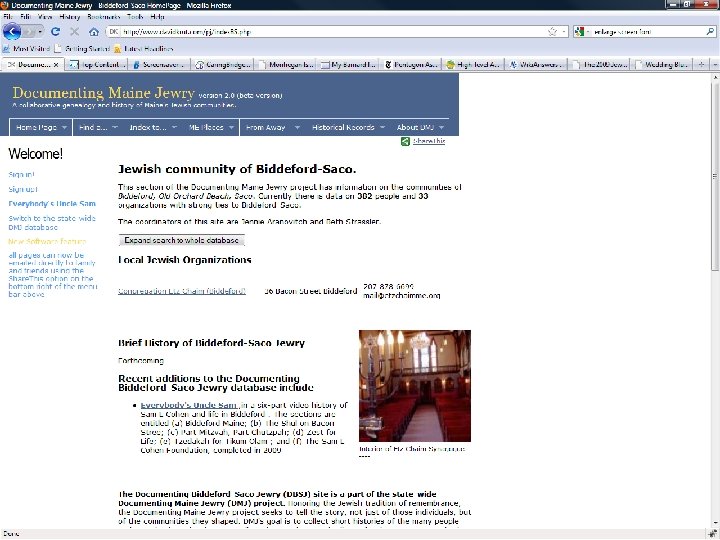Click the mail@etzchaimme.org email address

[402, 296]
